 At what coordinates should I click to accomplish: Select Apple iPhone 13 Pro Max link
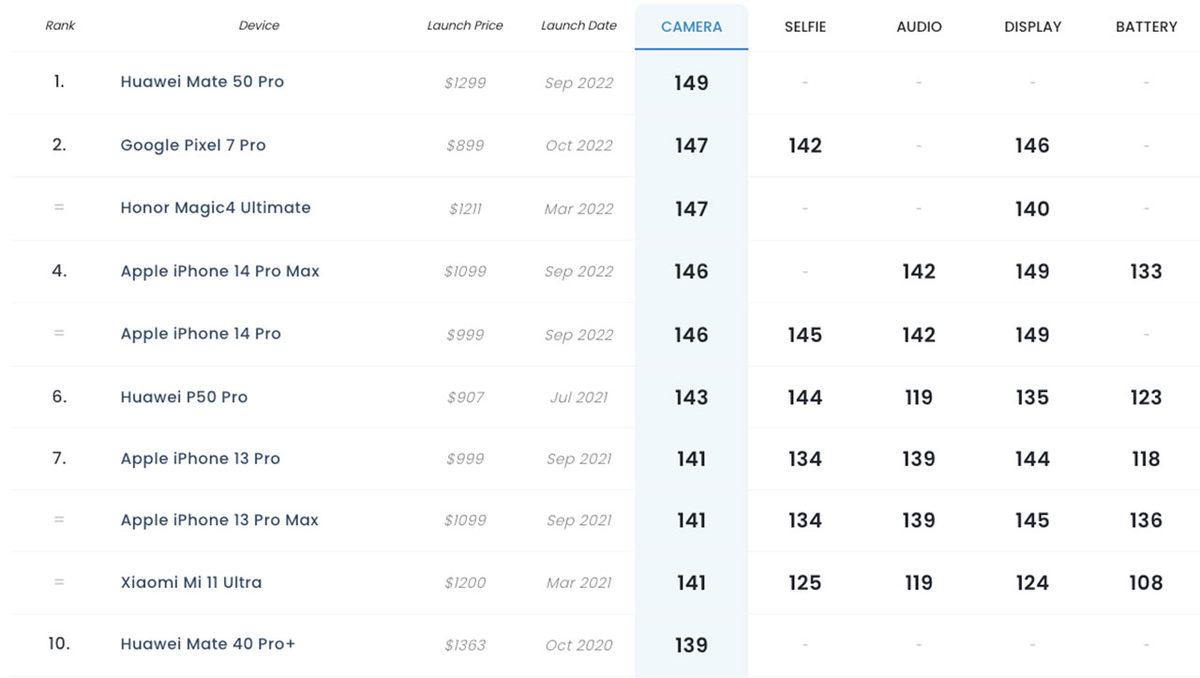point(219,520)
